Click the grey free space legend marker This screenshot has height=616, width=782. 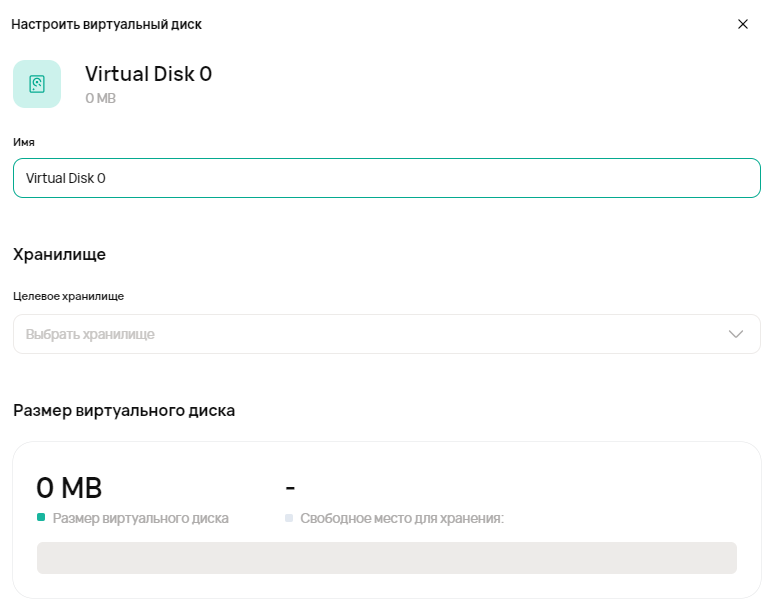[x=289, y=518]
